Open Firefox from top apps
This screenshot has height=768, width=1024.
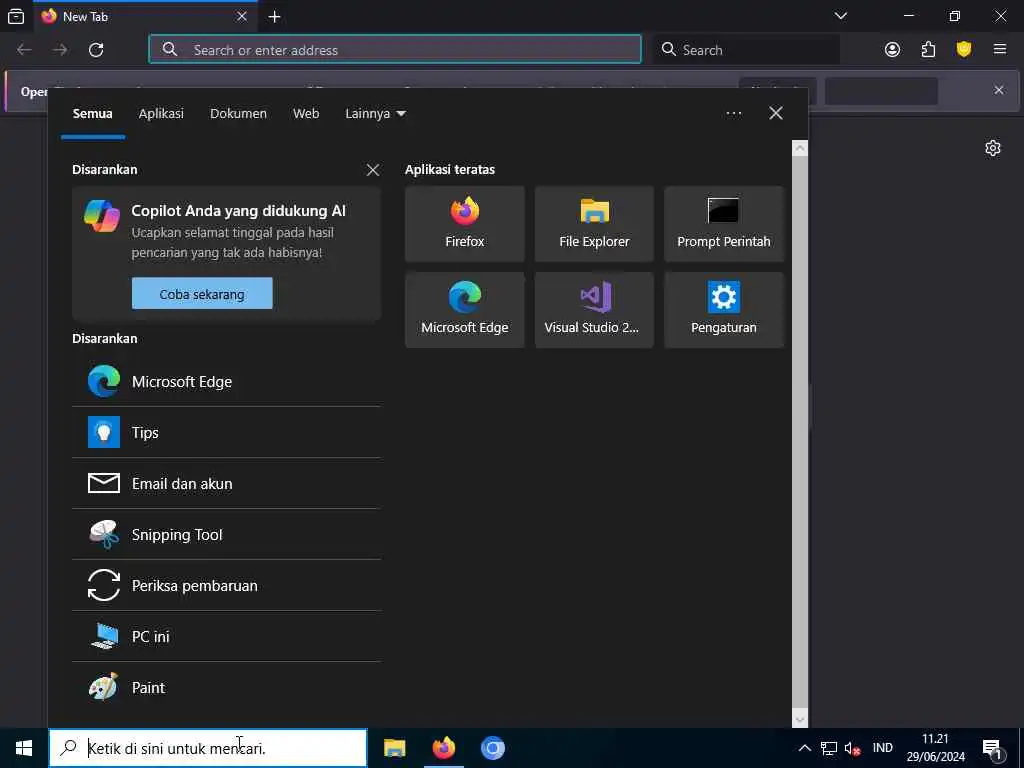[x=464, y=224]
